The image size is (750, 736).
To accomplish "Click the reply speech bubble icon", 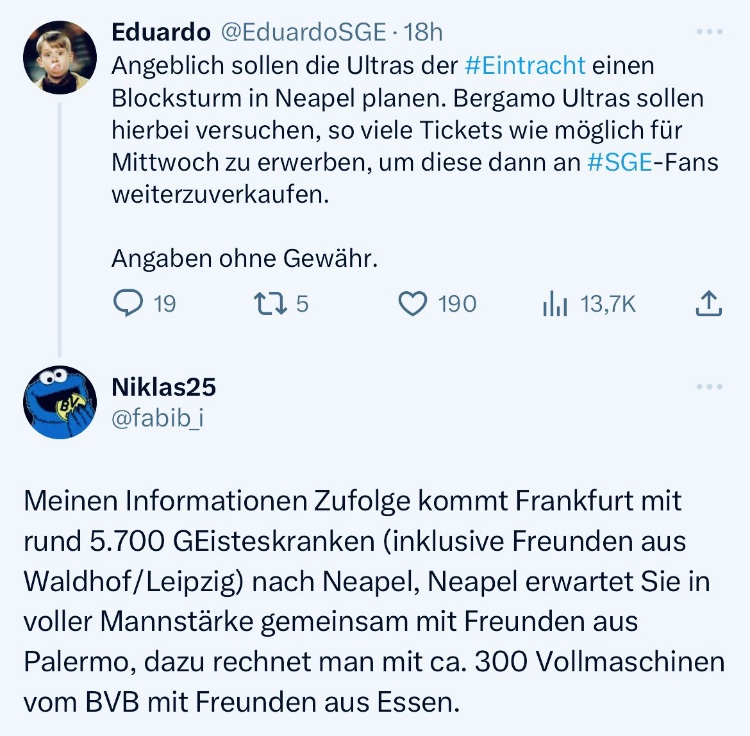I will pyautogui.click(x=127, y=303).
